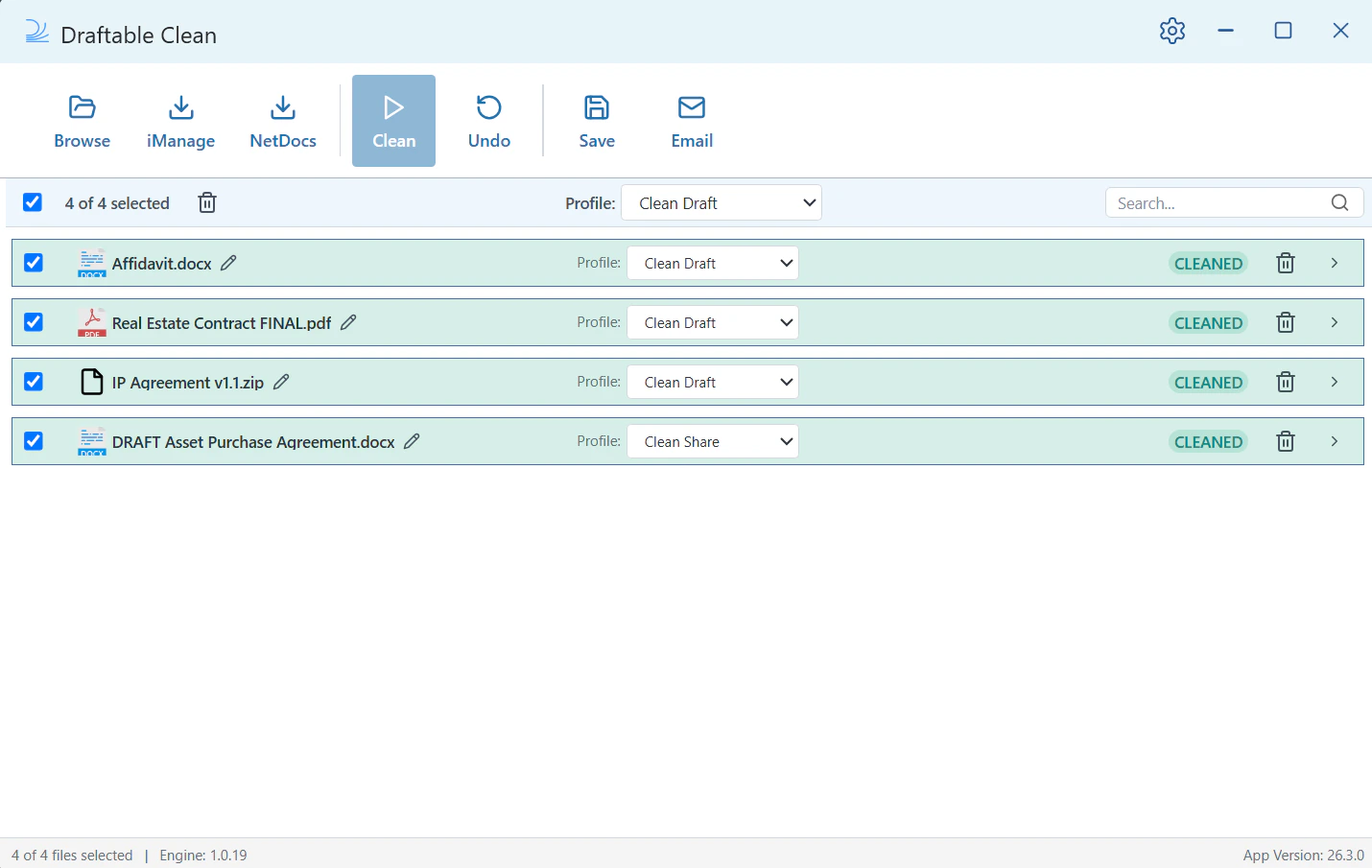
Task: Toggle the select-all checkbox
Action: pyautogui.click(x=33, y=202)
